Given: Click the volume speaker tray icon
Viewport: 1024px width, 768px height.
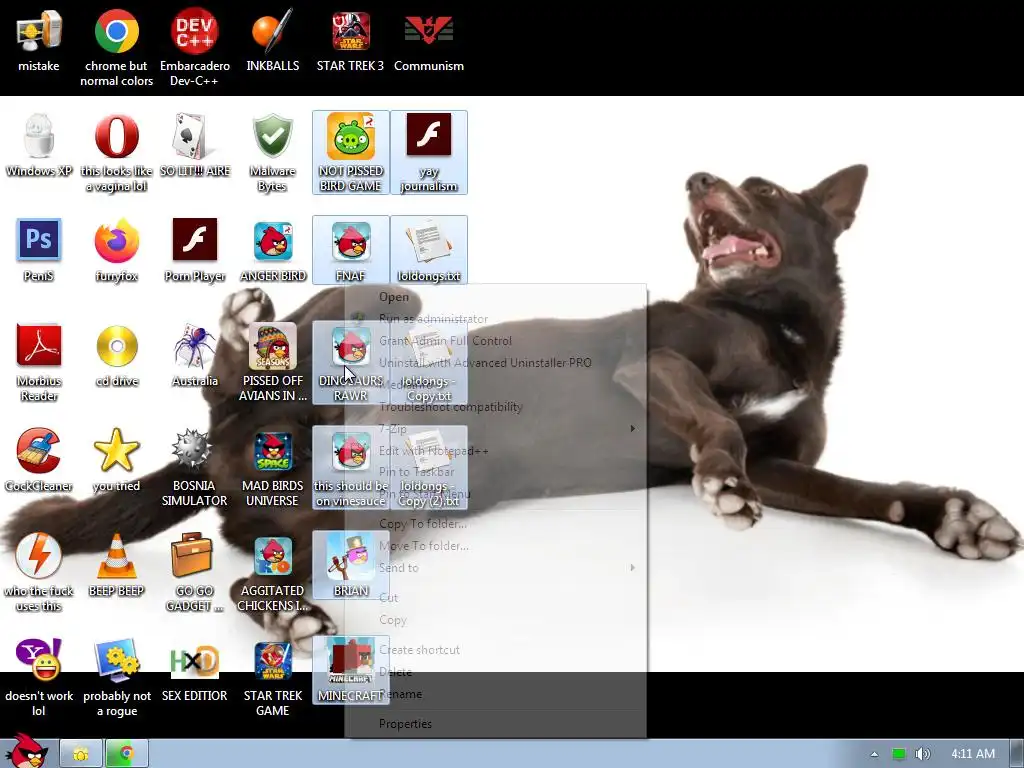Looking at the screenshot, I should (923, 754).
